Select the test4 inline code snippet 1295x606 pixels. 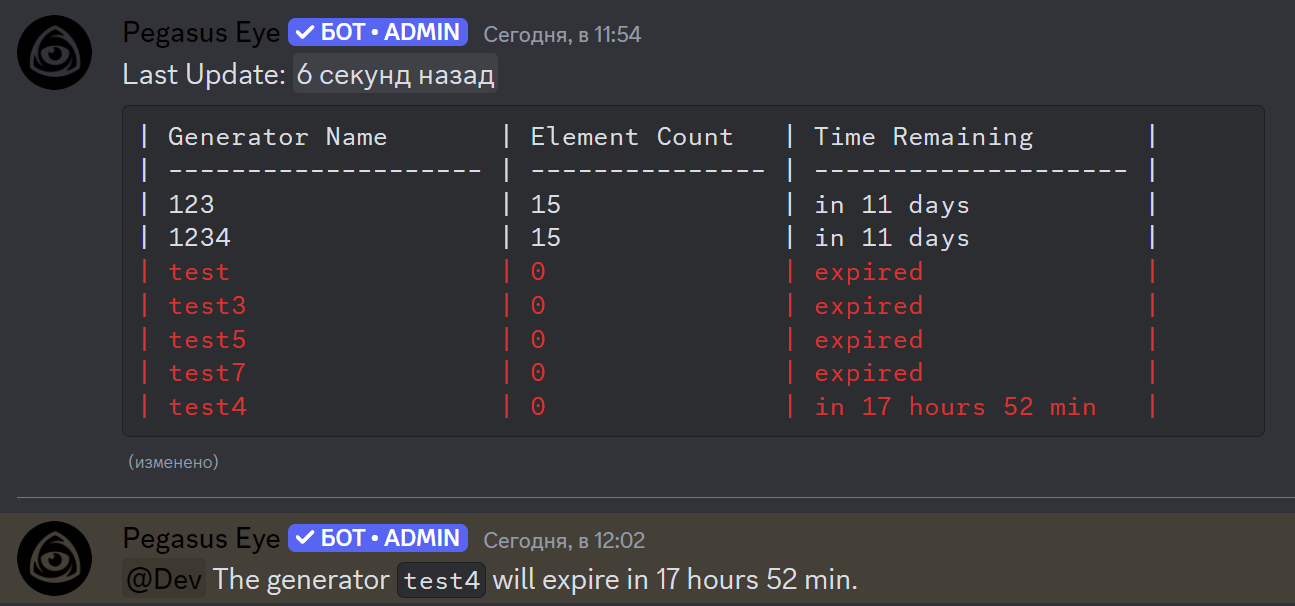pyautogui.click(x=441, y=578)
